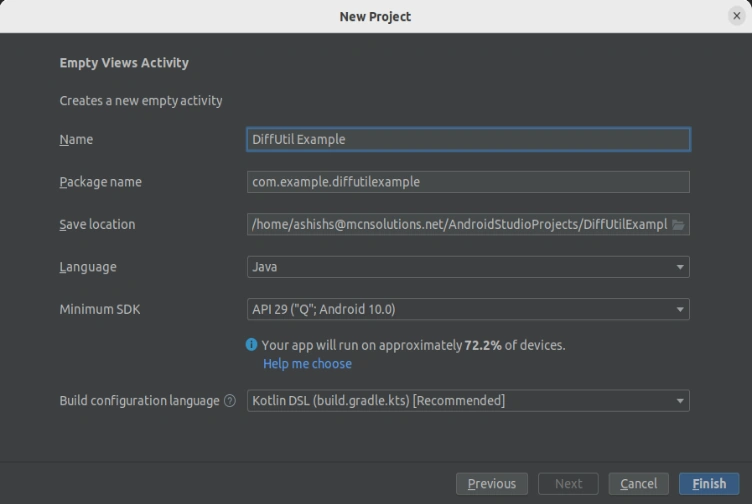This screenshot has width=752, height=504.
Task: Select the Kotlin DSL build configuration combo box
Action: [x=468, y=400]
